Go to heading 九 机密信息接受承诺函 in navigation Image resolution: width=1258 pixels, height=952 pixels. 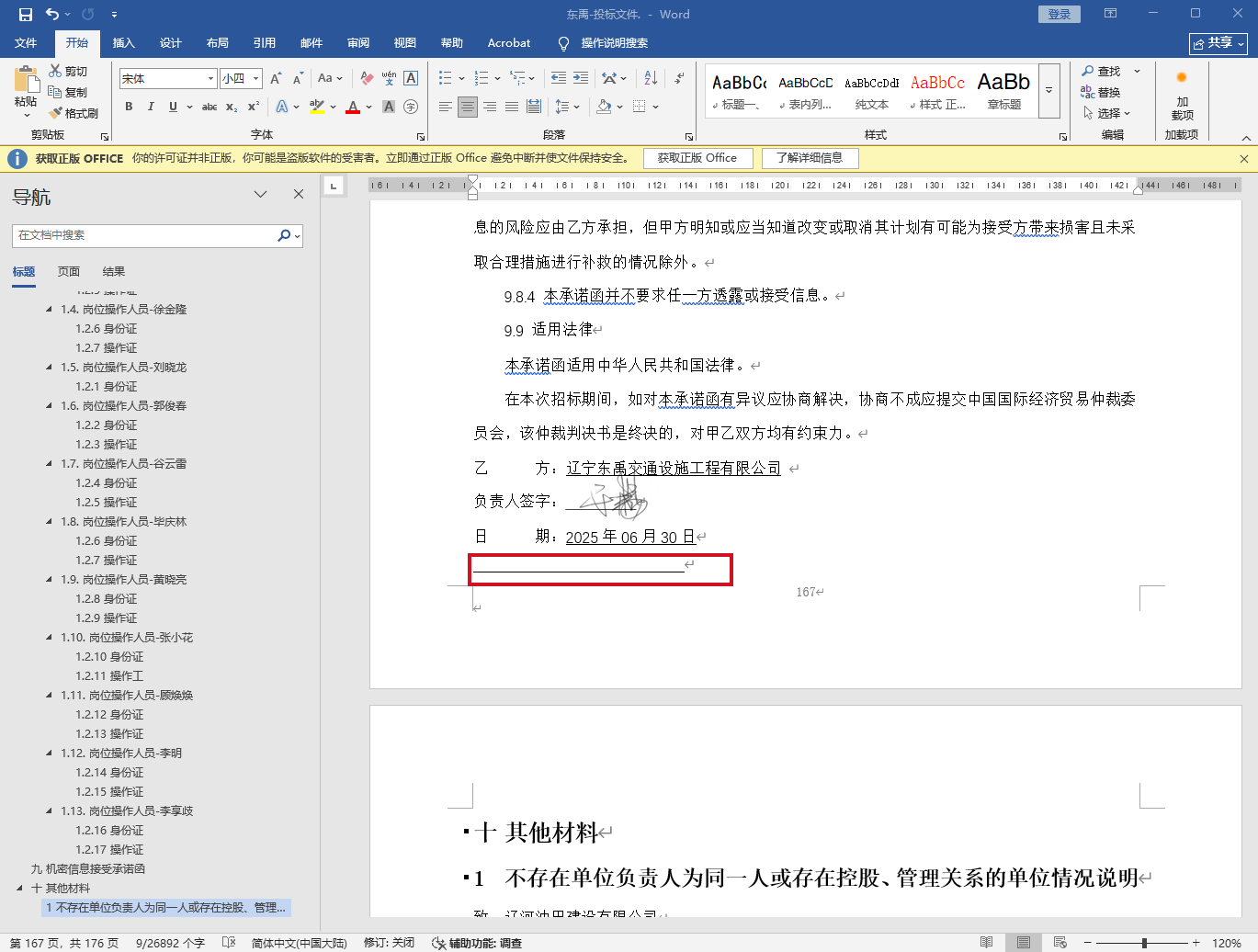pyautogui.click(x=88, y=869)
